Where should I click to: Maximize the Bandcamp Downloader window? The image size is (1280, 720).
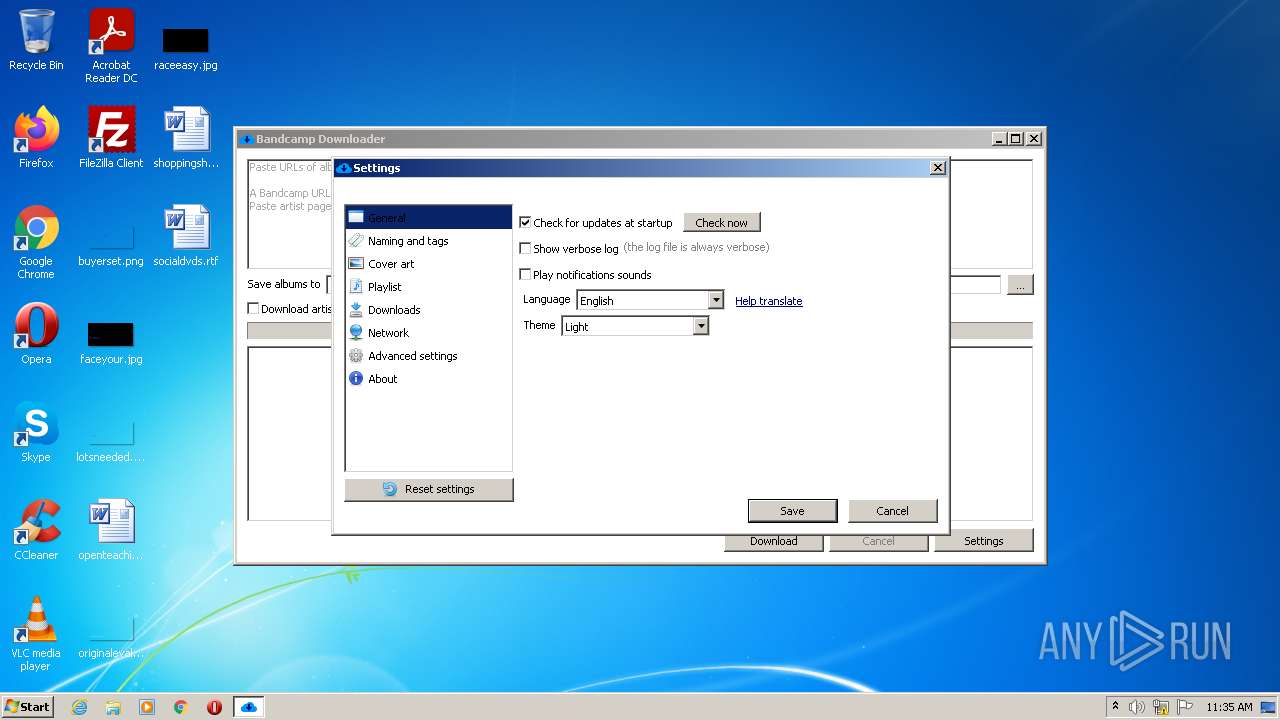pos(1016,139)
